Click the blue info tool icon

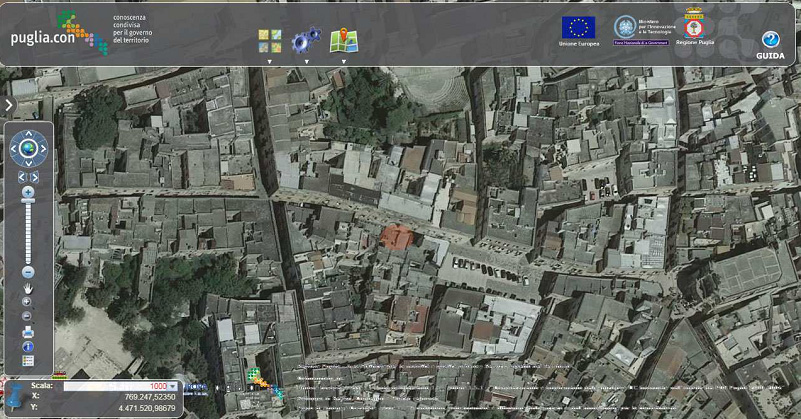pyautogui.click(x=28, y=347)
